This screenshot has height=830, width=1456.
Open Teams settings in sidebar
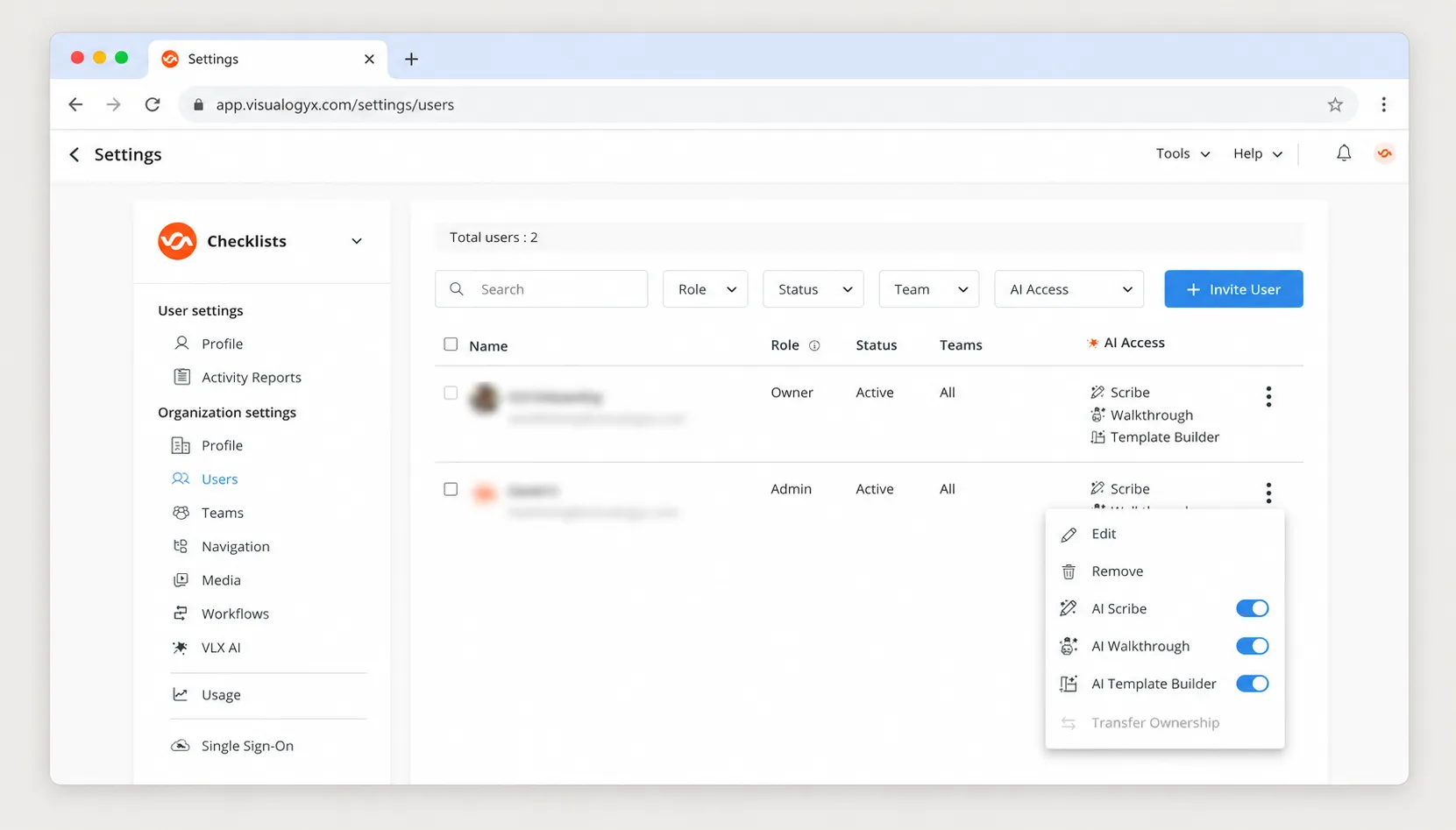click(x=222, y=513)
